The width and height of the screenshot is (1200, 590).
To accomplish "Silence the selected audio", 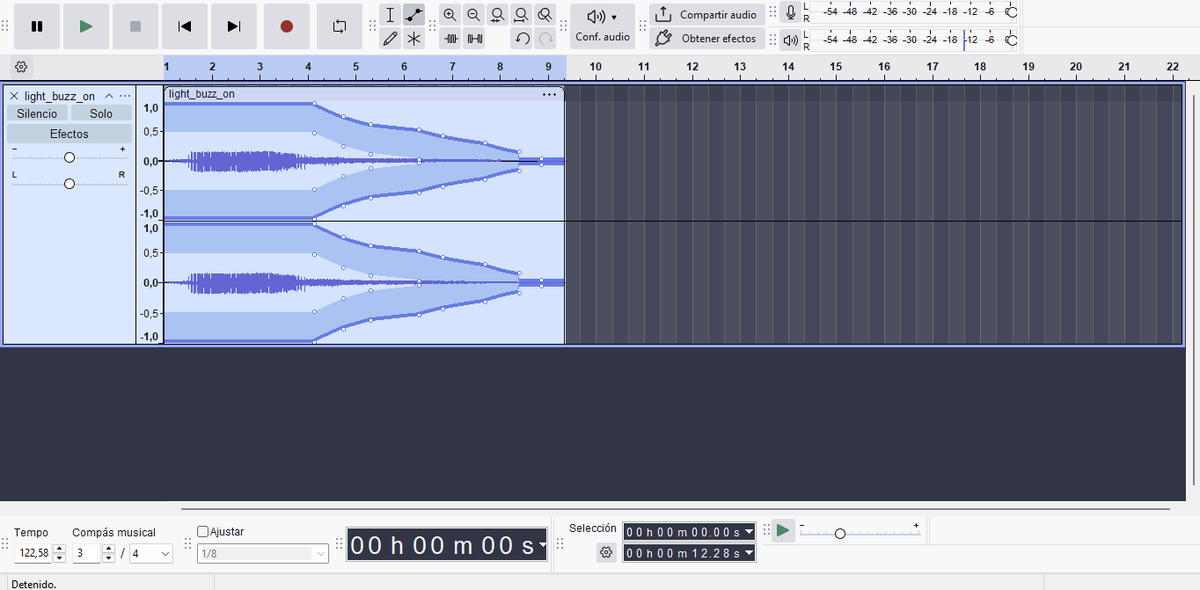I will pos(474,39).
